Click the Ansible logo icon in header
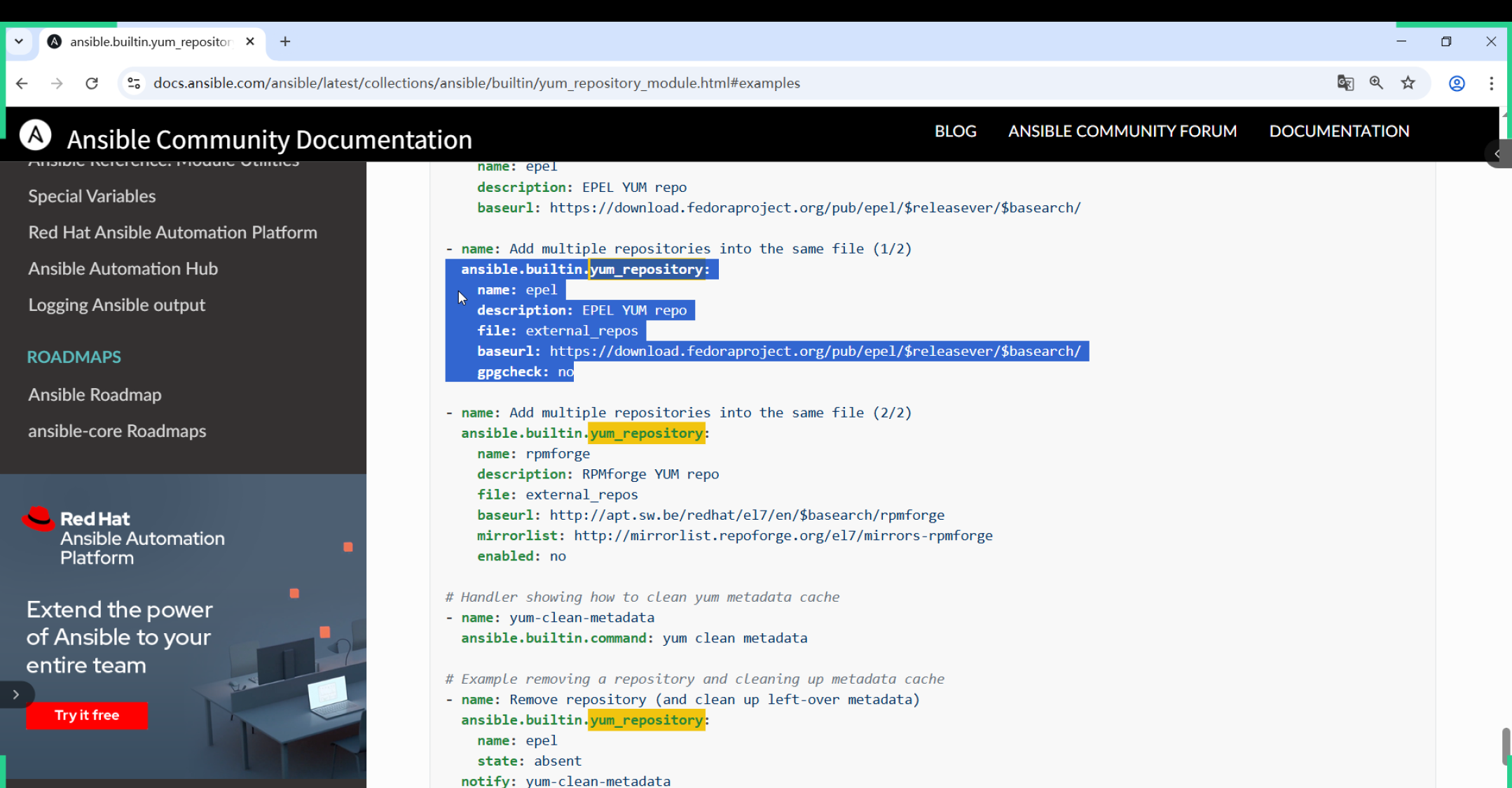Image resolution: width=1512 pixels, height=788 pixels. [x=35, y=134]
